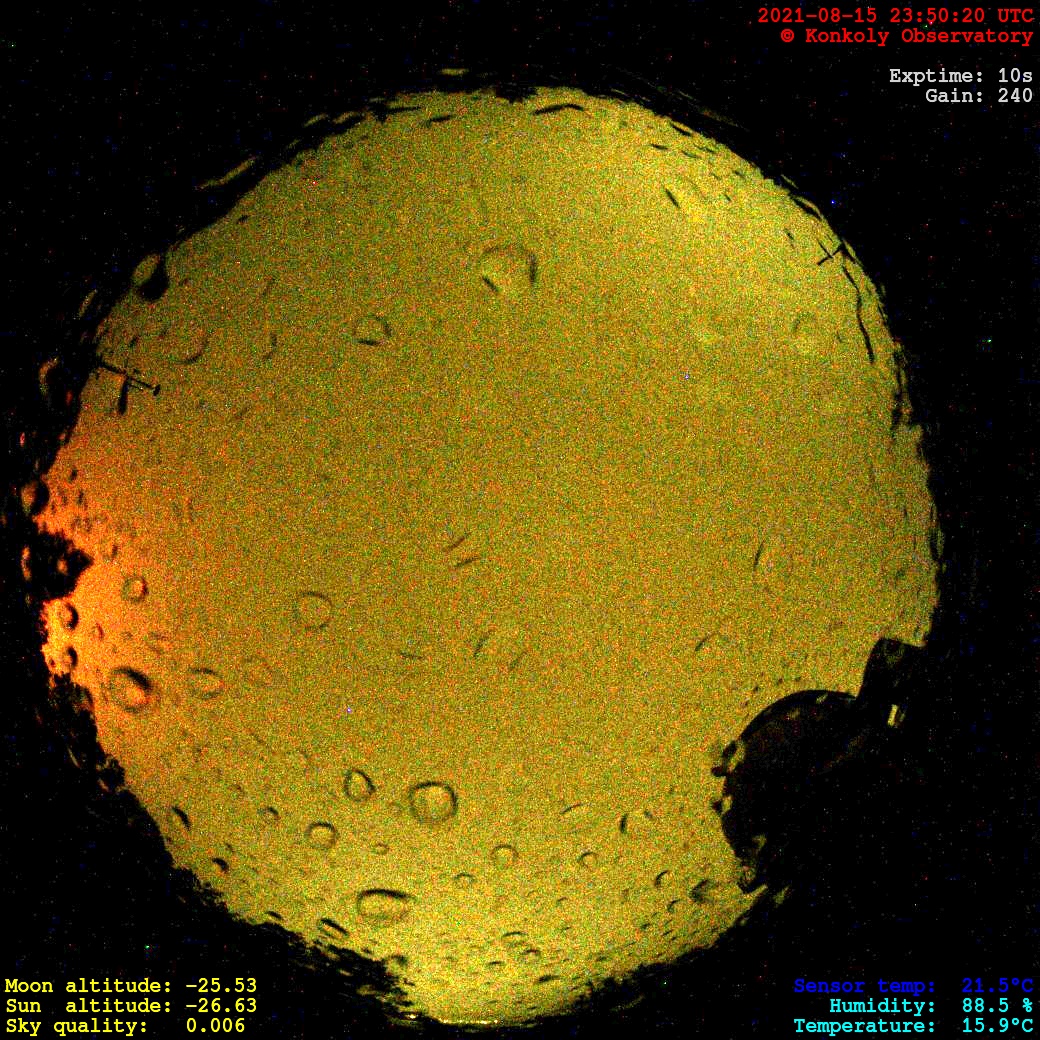
Task: Click the Moon altitude label
Action: pyautogui.click(x=88, y=986)
